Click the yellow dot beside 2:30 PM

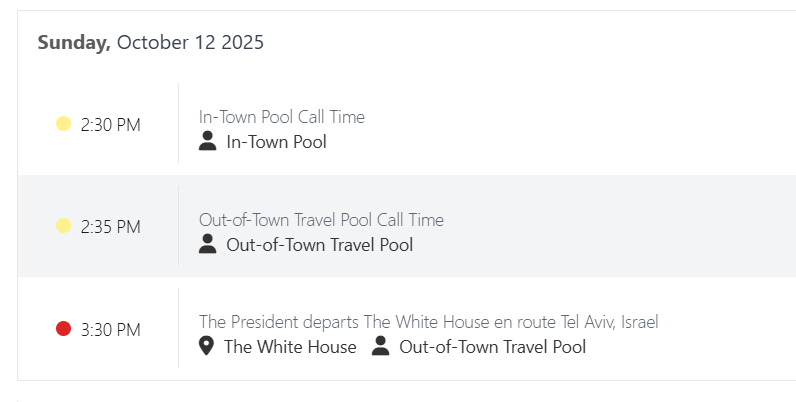point(63,124)
